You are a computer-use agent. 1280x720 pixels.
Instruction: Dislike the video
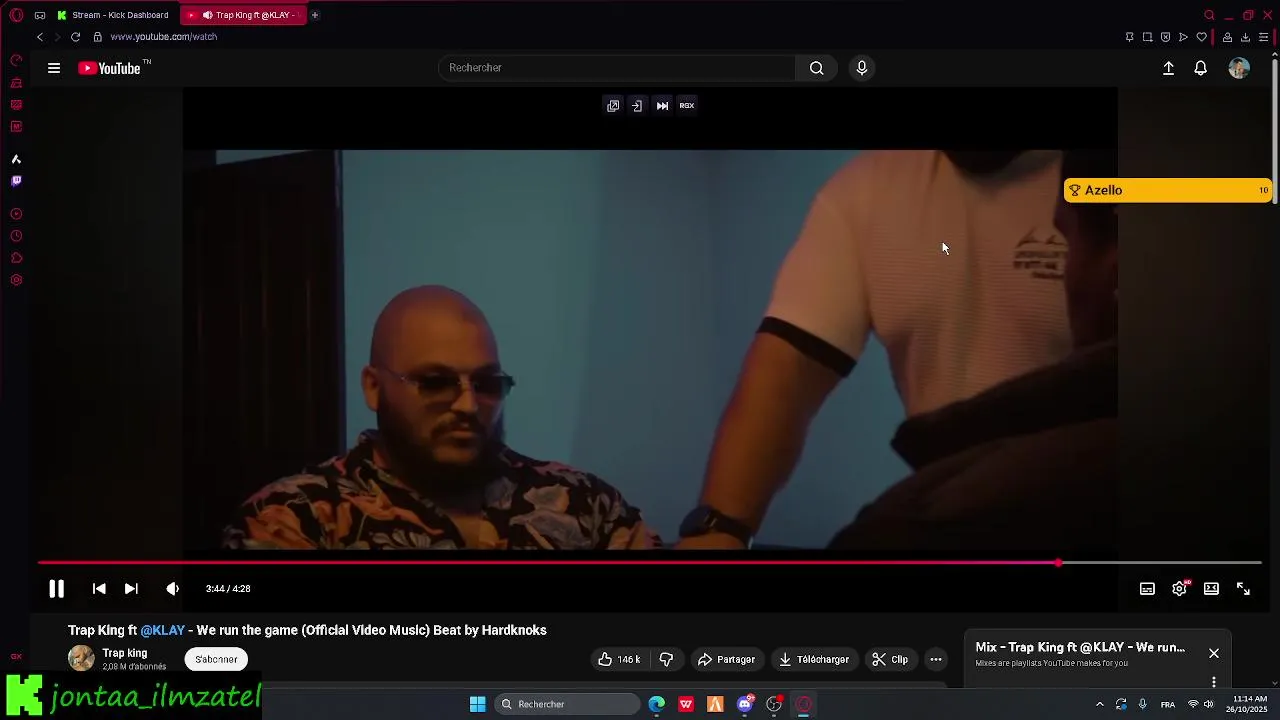click(x=666, y=660)
